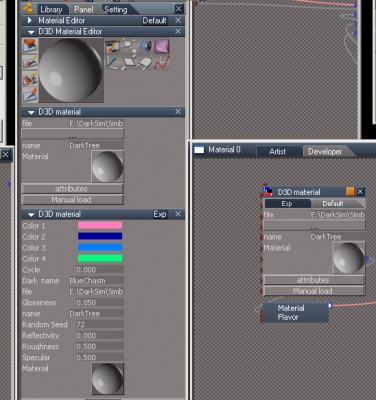
Task: Open the green Color 4 swatch
Action: [100, 258]
